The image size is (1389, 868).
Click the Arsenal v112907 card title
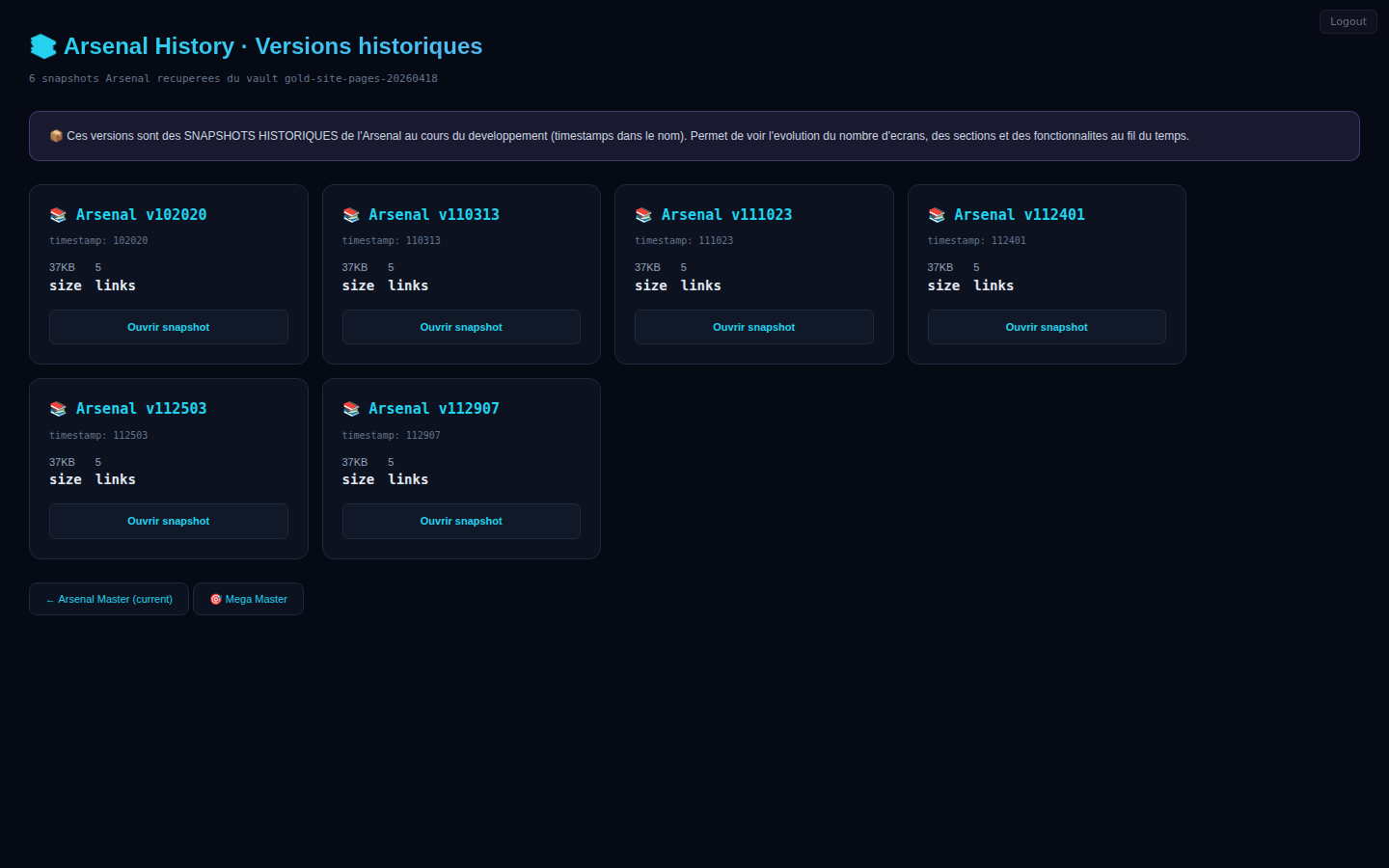pos(434,409)
